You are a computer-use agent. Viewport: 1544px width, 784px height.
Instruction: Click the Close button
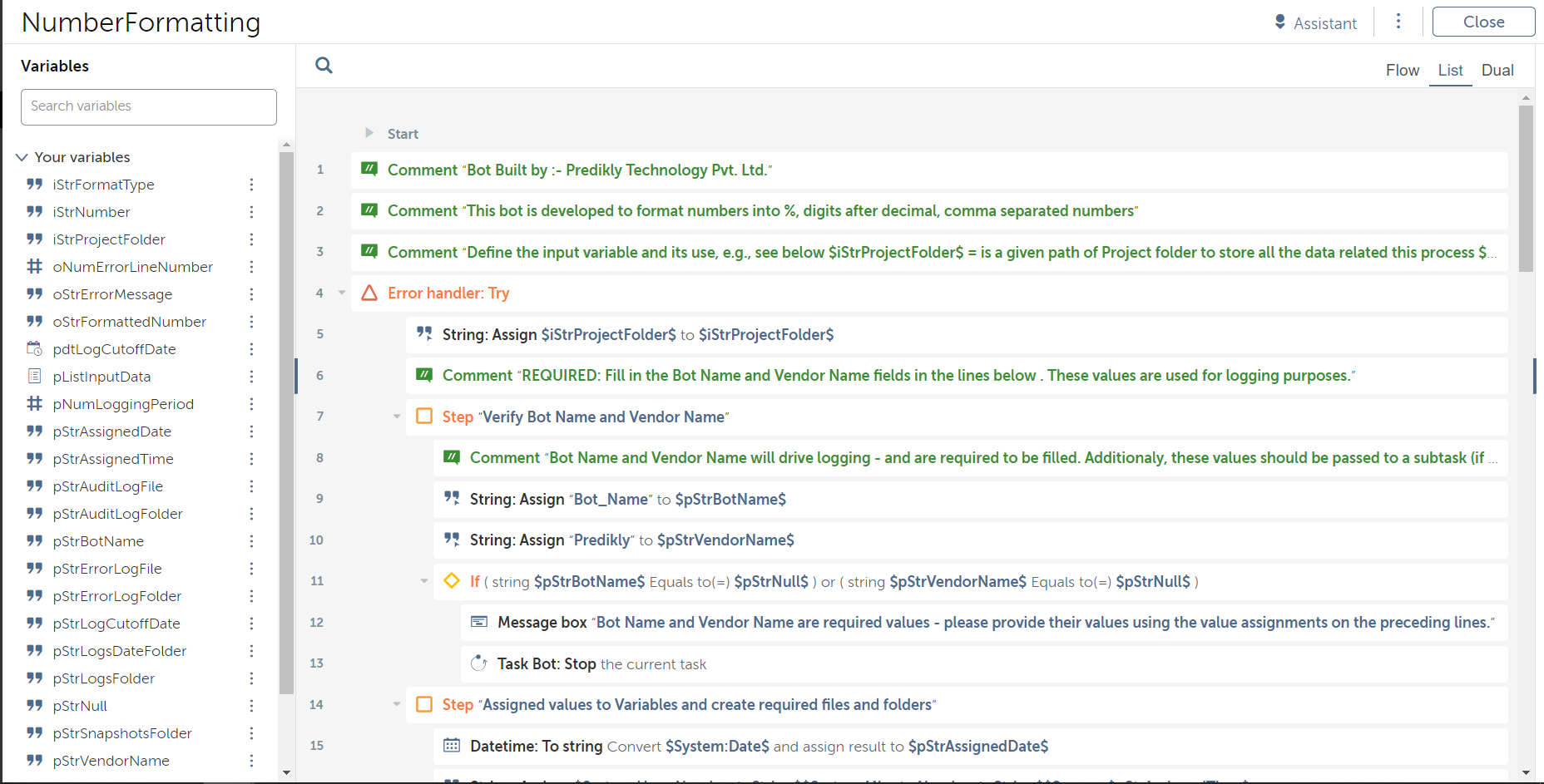tap(1483, 22)
